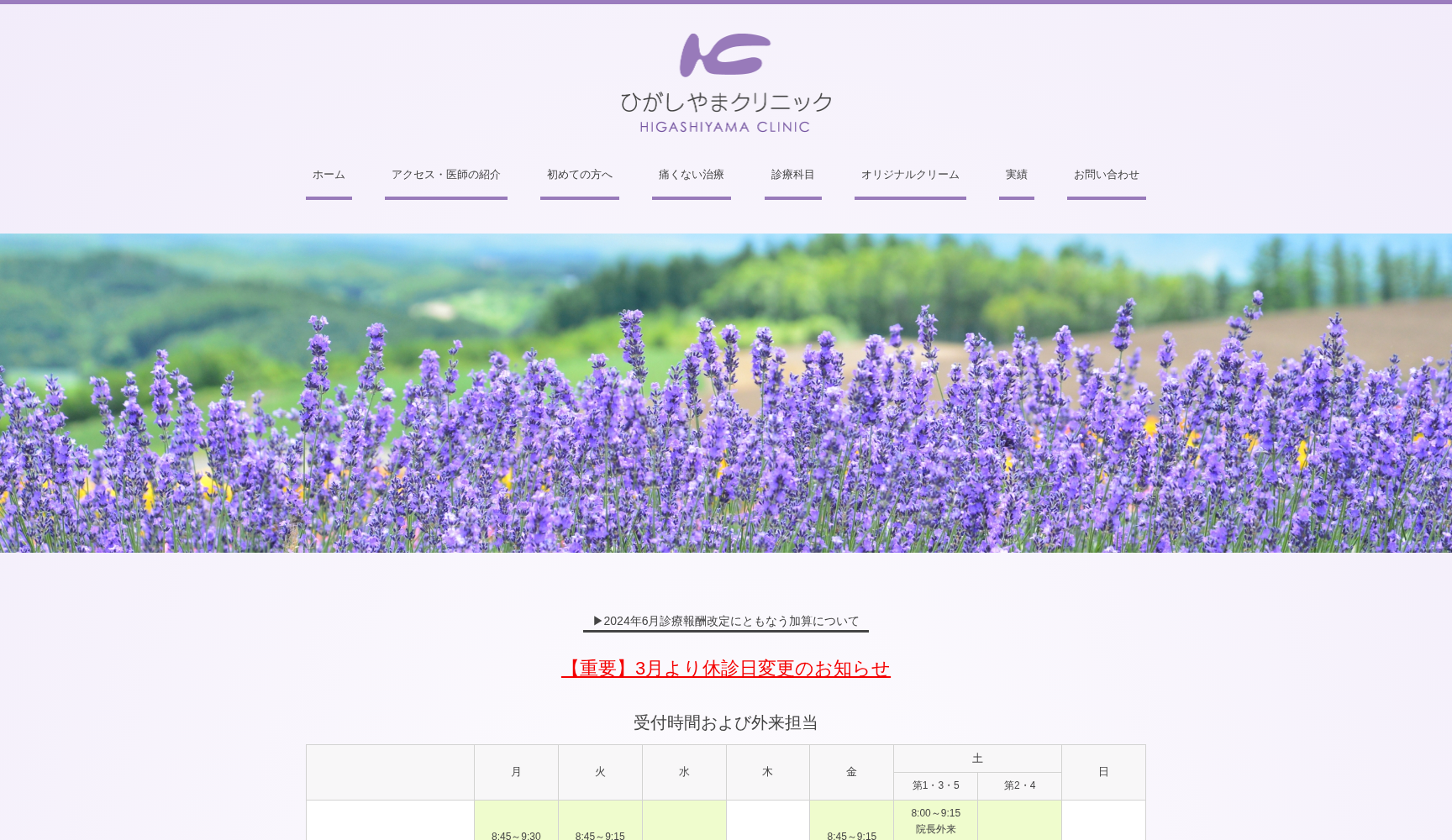The width and height of the screenshot is (1452, 840).
Task: Open the red 休診日変更のお知らせ announcement
Action: (726, 669)
